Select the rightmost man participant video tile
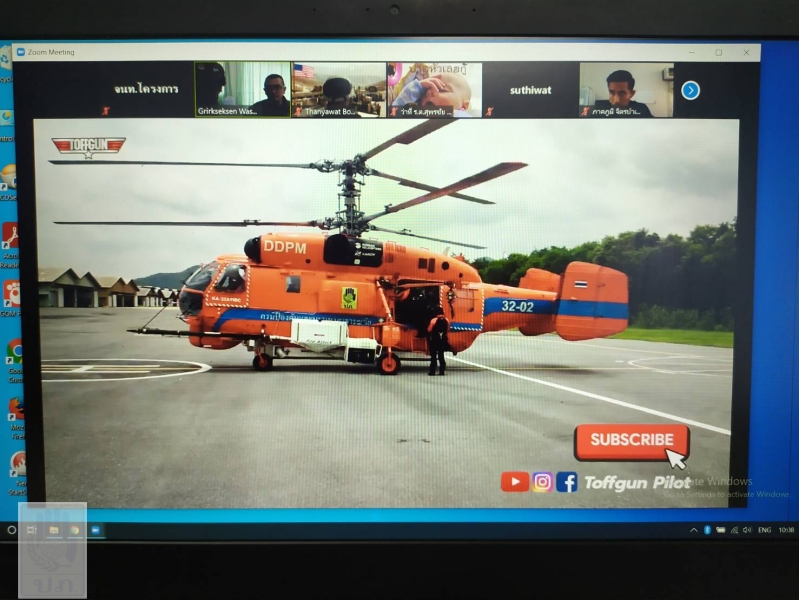Viewport: 799px width, 600px height. point(626,90)
